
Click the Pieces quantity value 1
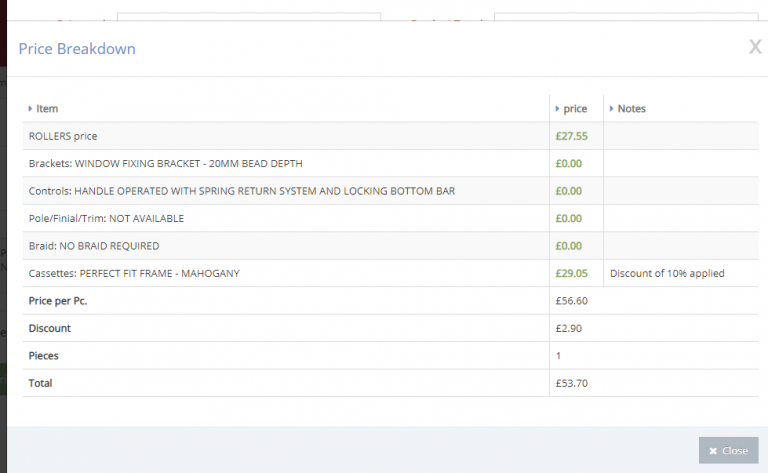point(559,355)
